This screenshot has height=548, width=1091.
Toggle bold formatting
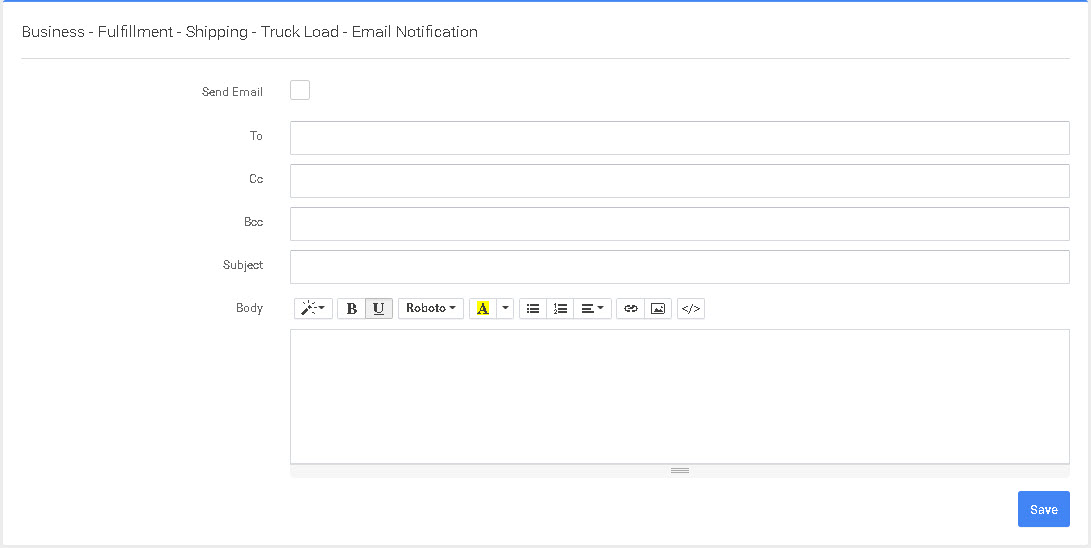pos(351,309)
